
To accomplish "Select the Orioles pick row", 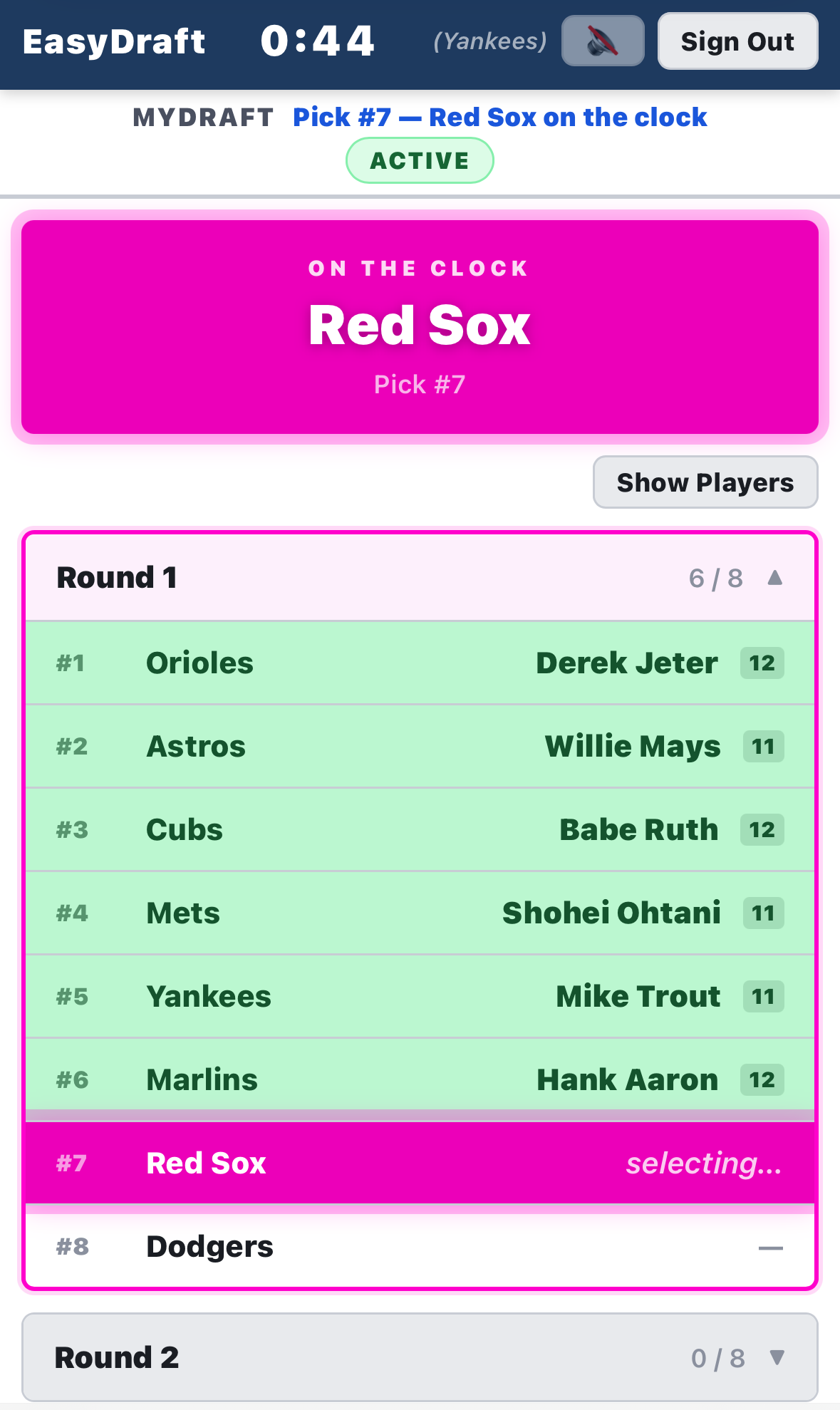I will point(420,663).
